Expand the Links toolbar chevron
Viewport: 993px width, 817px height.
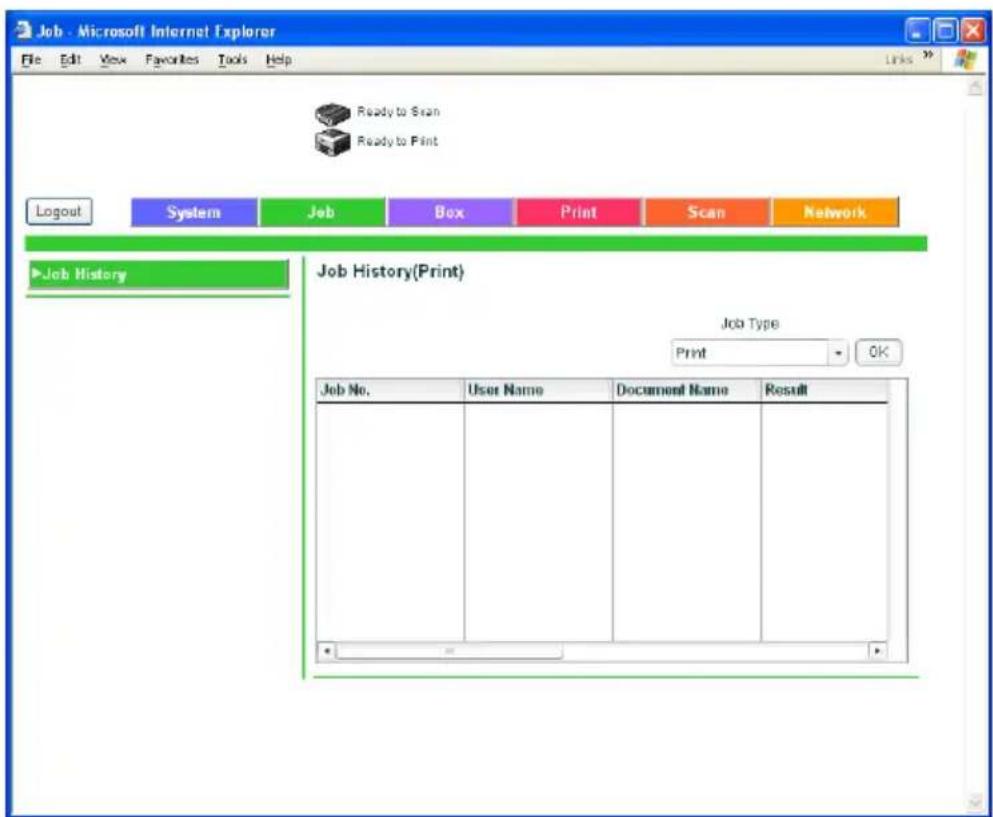click(928, 56)
